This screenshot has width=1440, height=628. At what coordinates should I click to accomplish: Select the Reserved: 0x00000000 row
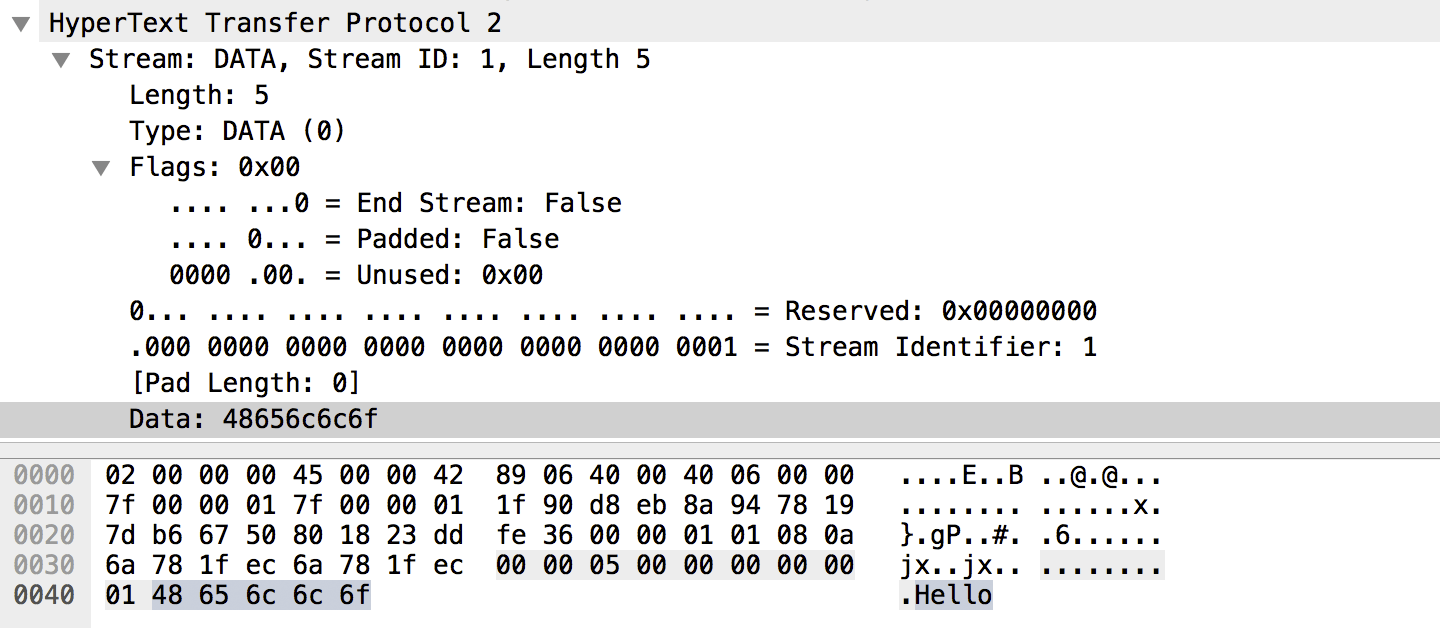pyautogui.click(x=612, y=311)
